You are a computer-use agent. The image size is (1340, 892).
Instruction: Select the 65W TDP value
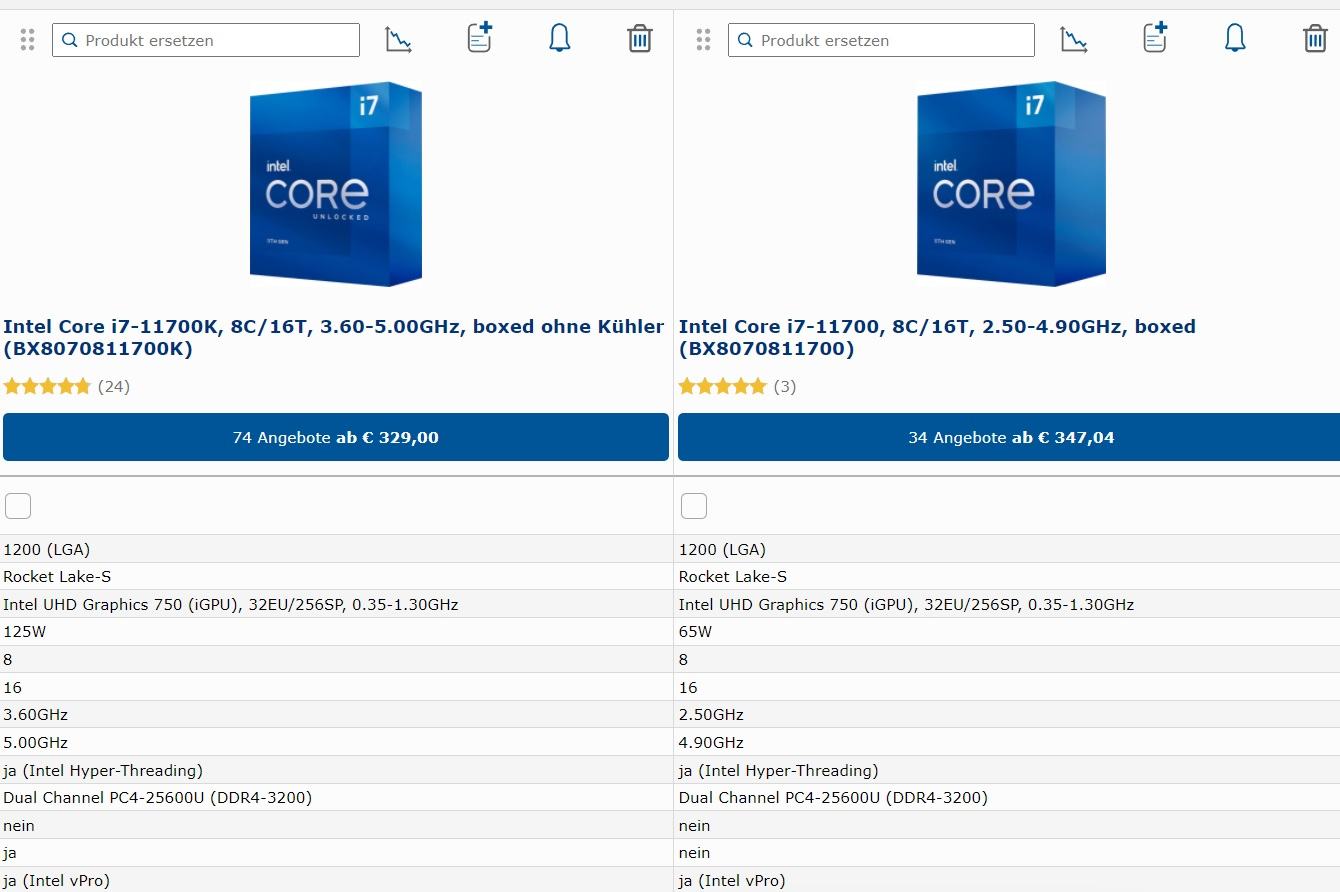pos(696,632)
